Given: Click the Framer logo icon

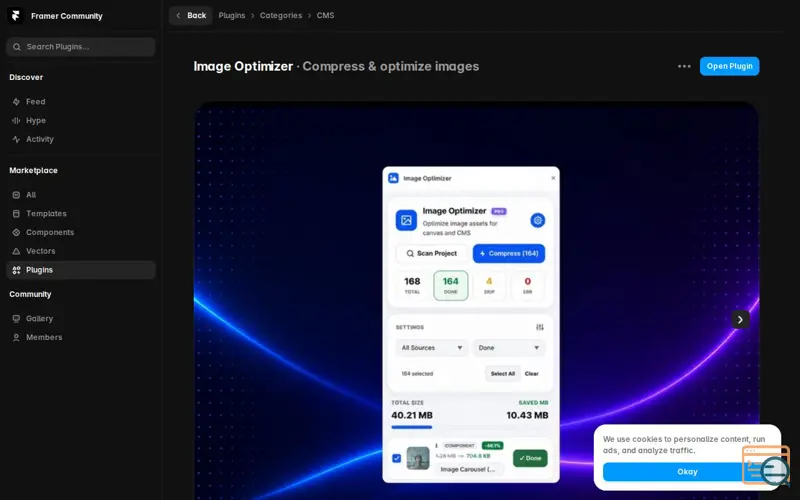Looking at the screenshot, I should [15, 16].
